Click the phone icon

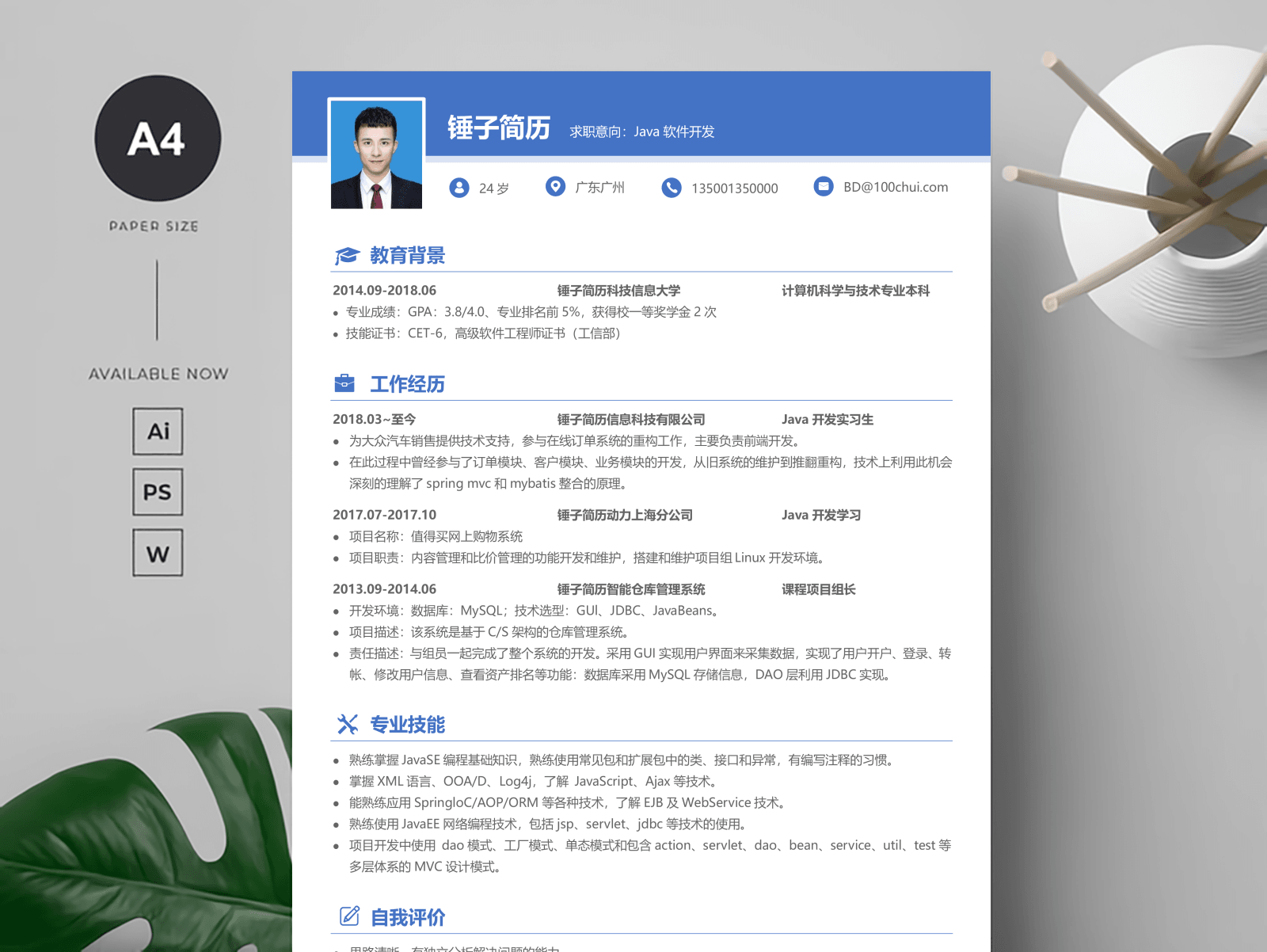[x=672, y=188]
